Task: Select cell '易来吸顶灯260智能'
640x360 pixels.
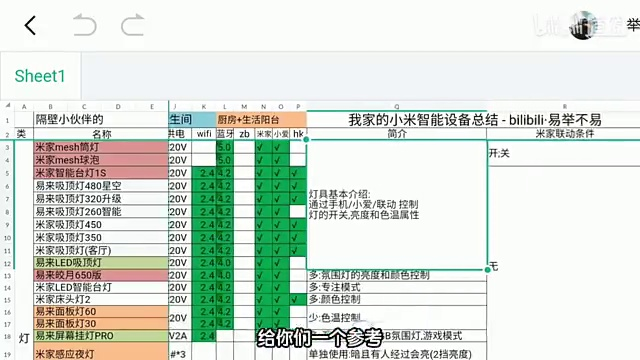Action: (101, 212)
